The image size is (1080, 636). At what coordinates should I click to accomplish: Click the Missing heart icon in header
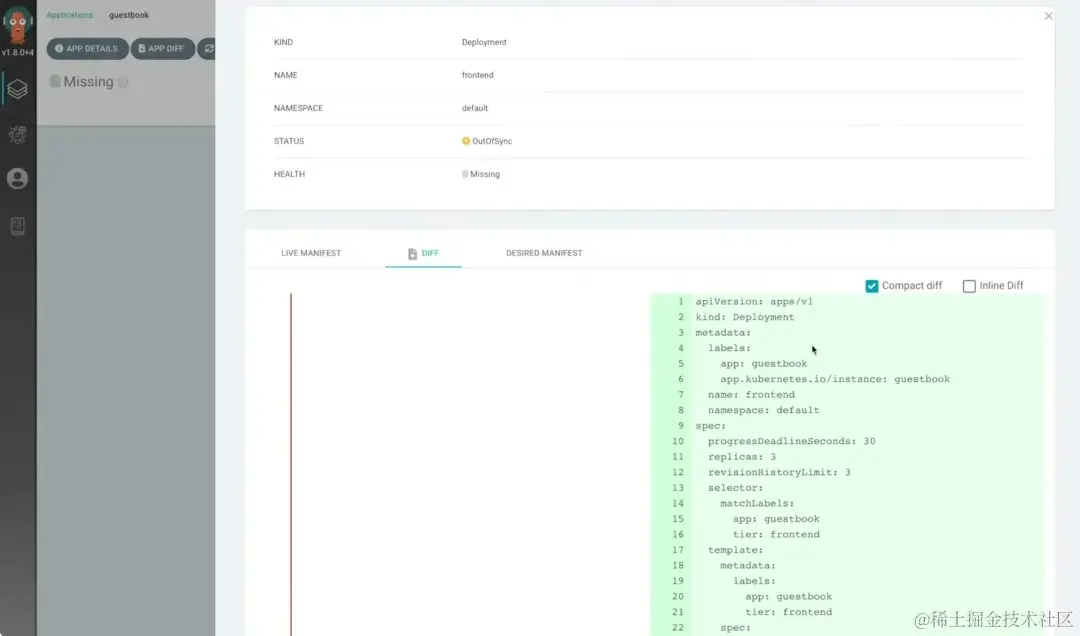coord(54,81)
